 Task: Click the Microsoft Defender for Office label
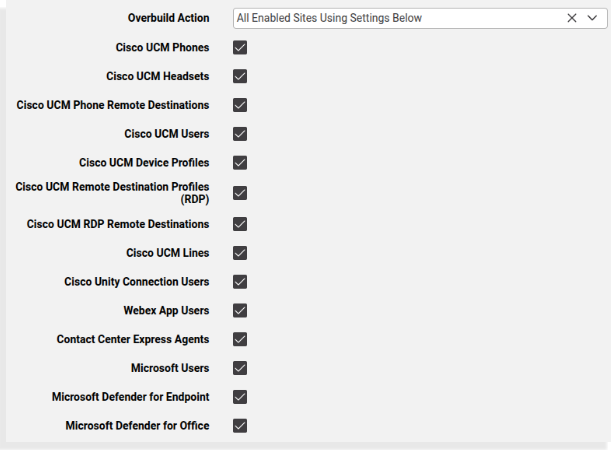tap(137, 426)
